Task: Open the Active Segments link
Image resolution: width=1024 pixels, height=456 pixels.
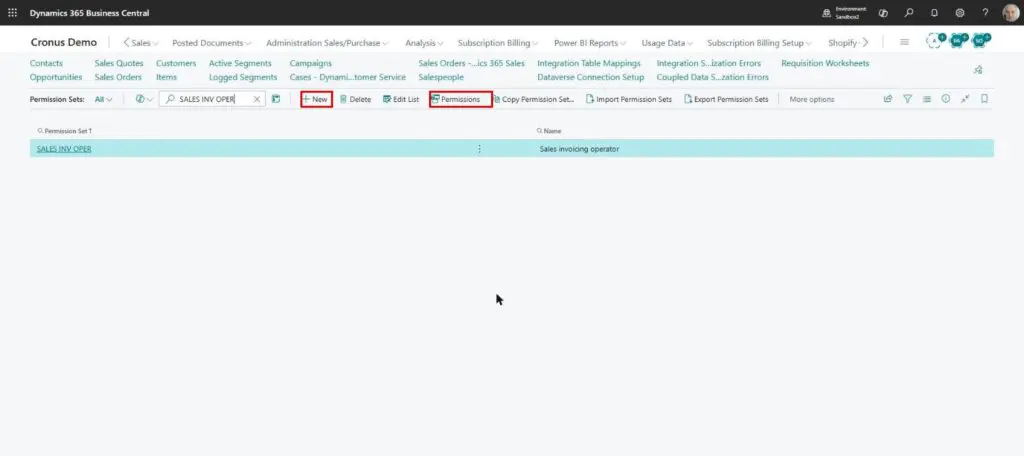Action: [240, 63]
